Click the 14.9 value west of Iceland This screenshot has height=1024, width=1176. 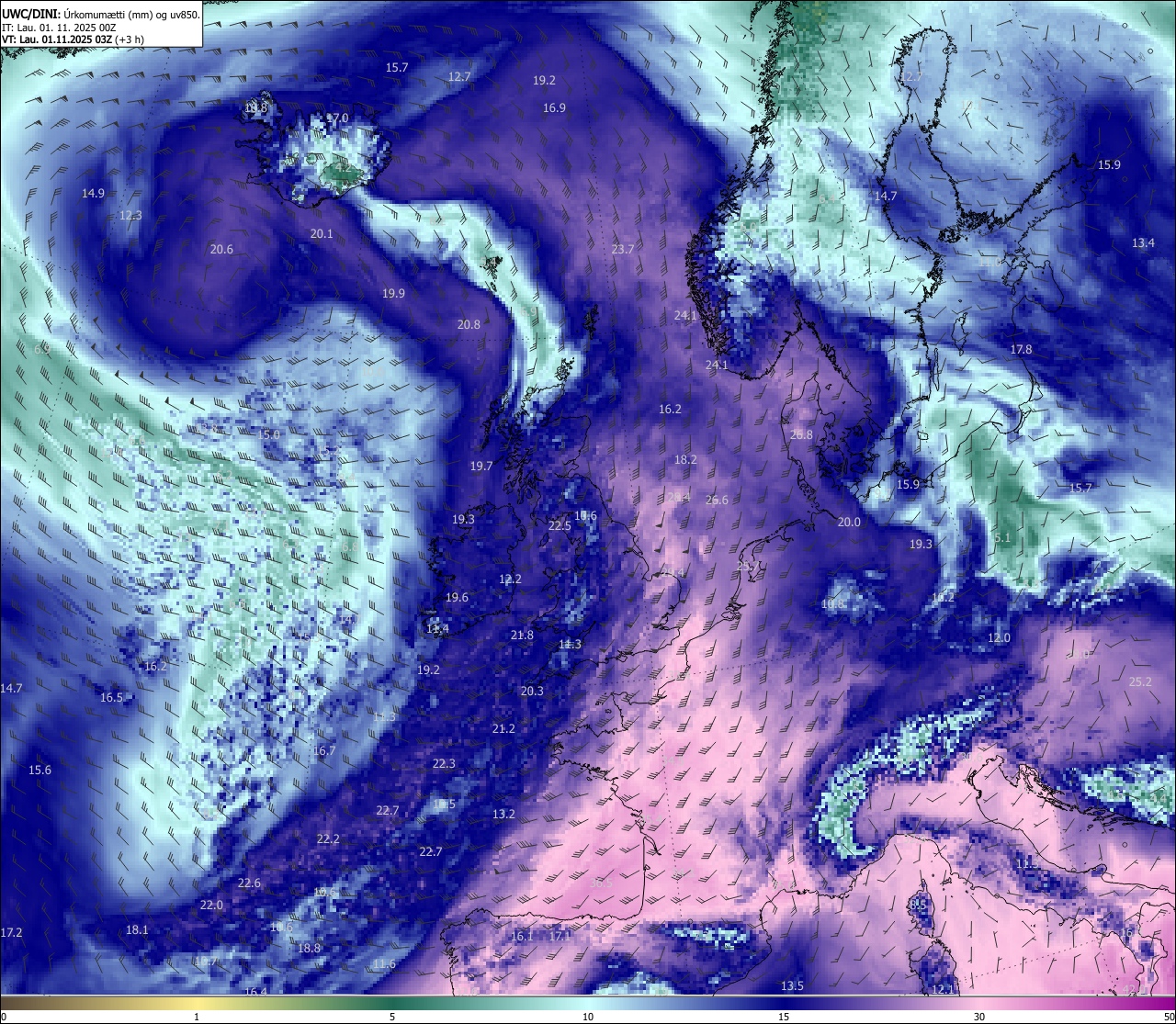[x=93, y=193]
